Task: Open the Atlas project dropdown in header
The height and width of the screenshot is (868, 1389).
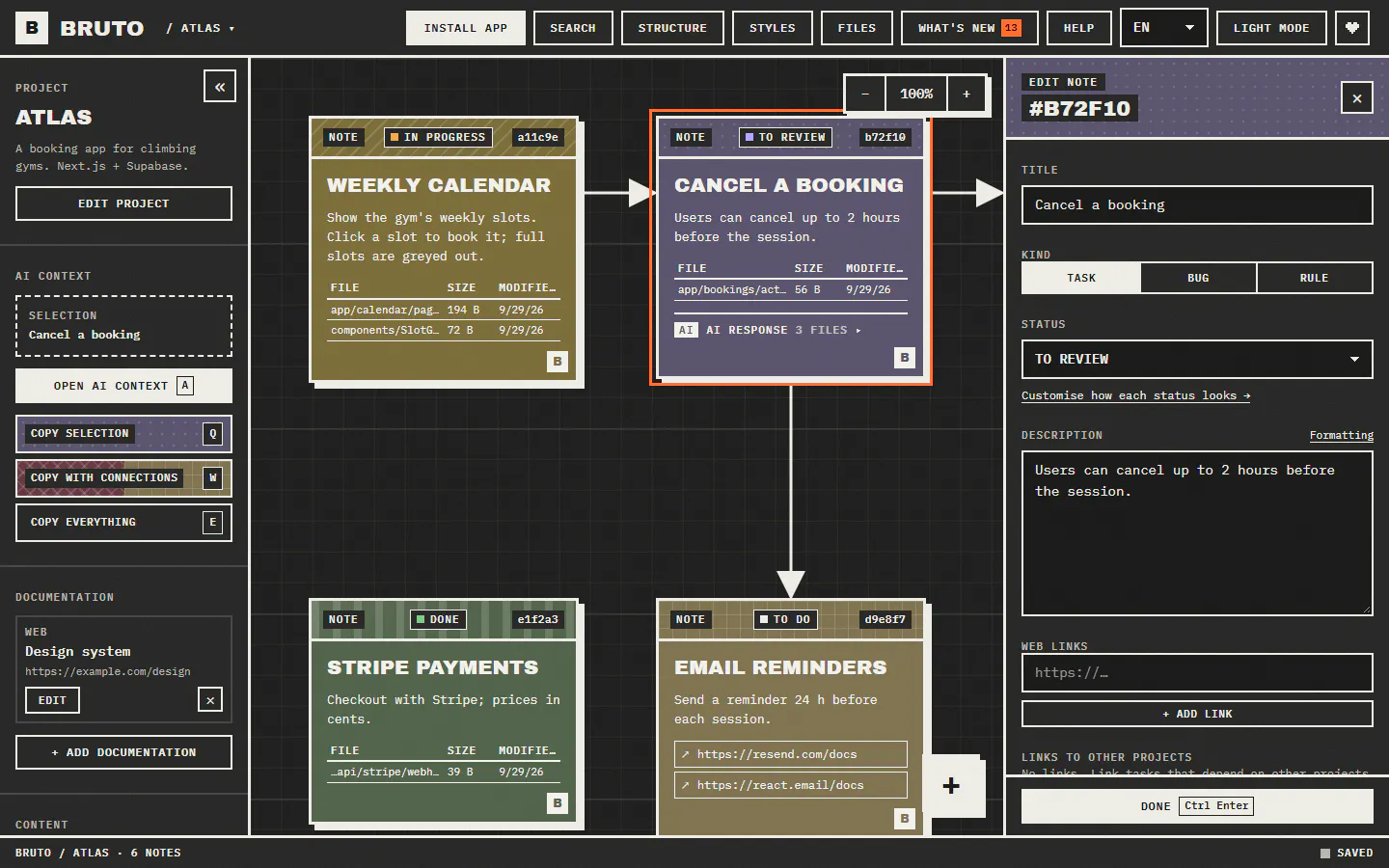Action: tap(201, 28)
